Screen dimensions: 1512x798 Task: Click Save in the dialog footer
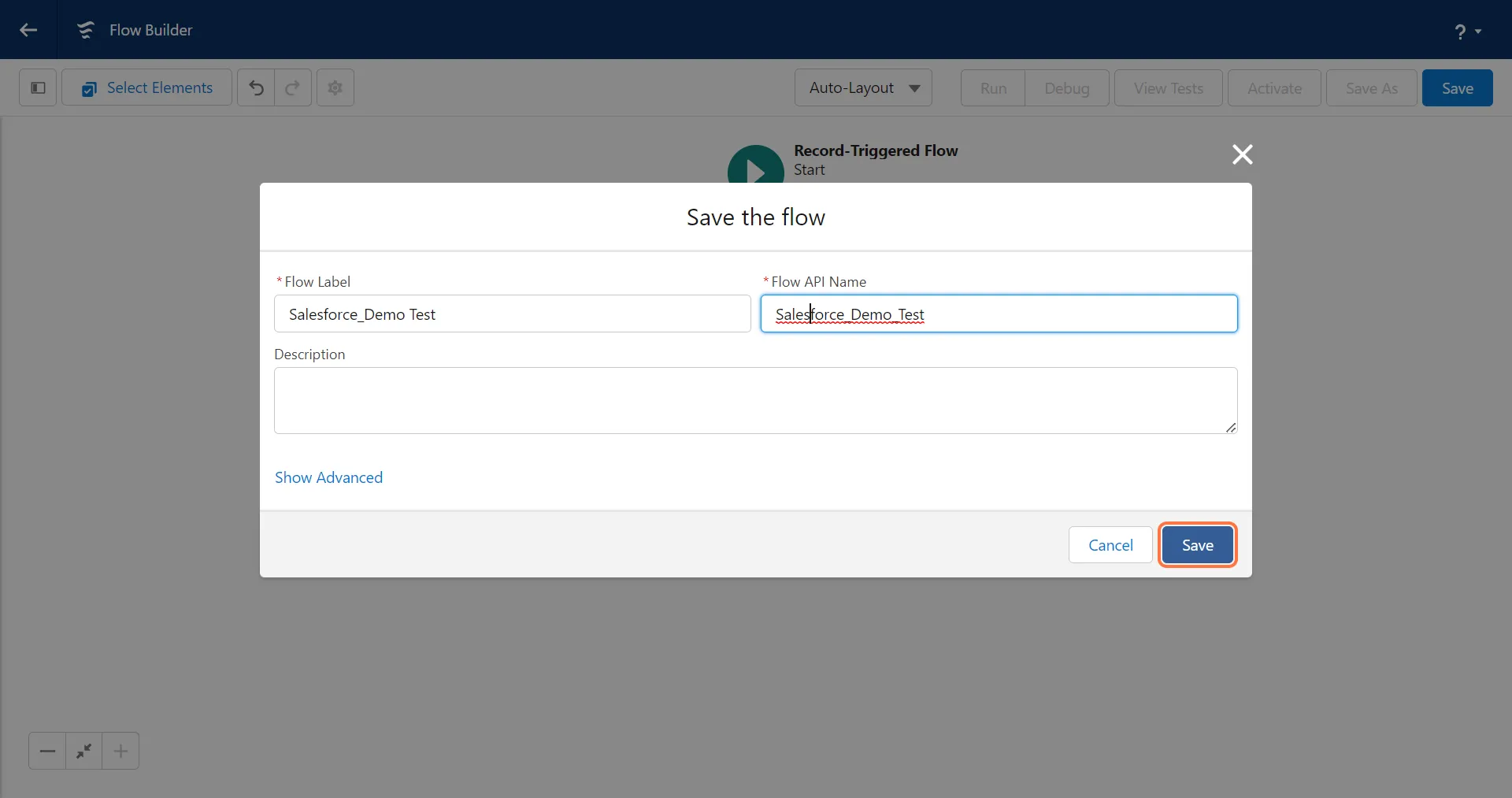pos(1197,545)
